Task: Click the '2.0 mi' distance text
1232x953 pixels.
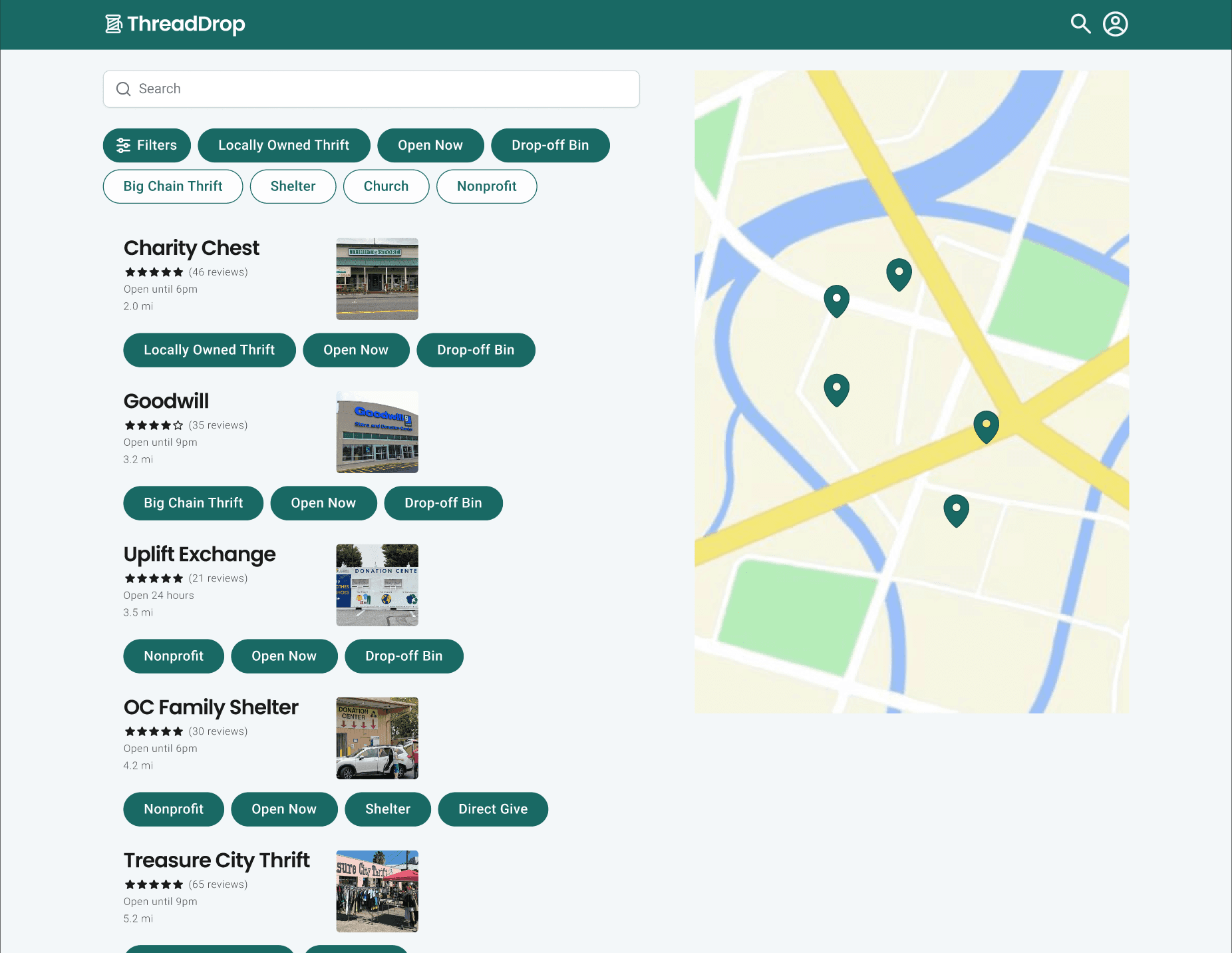Action: (138, 307)
